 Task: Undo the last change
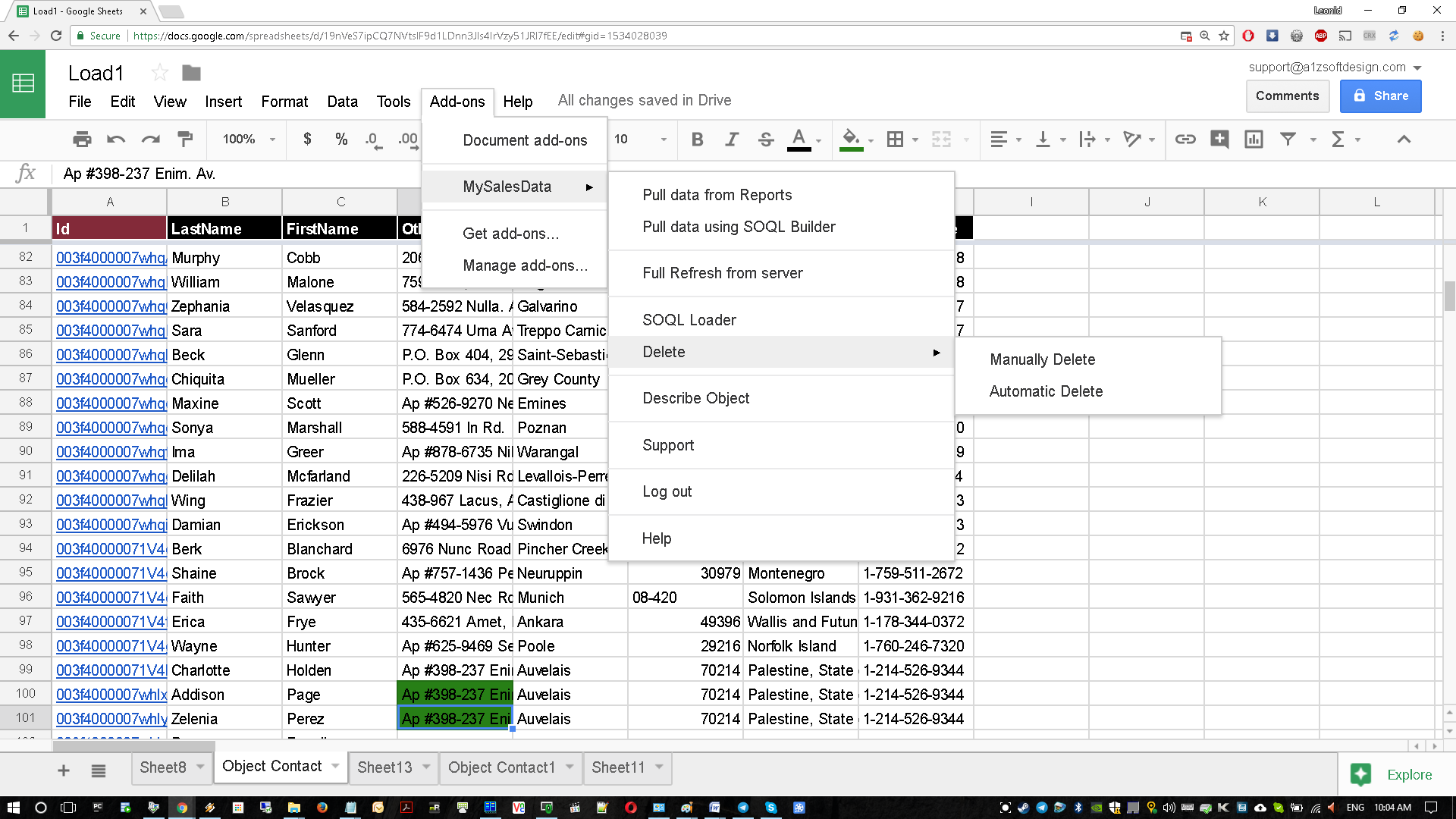coord(115,140)
